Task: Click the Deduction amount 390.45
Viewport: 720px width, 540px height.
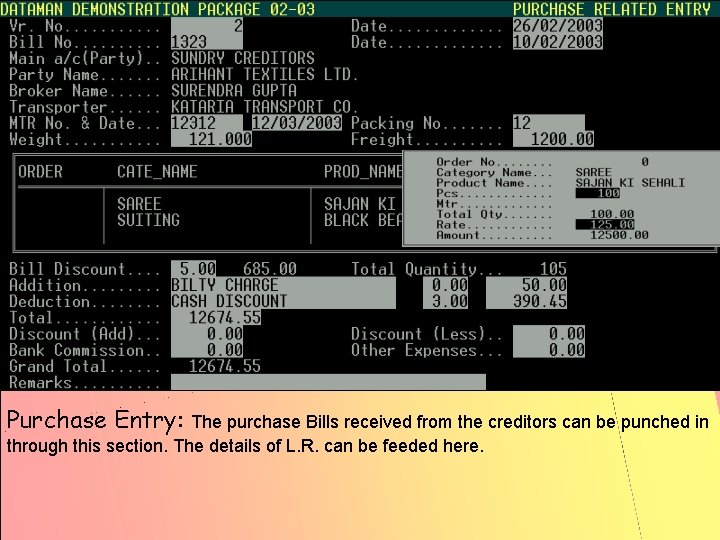Action: pos(526,301)
